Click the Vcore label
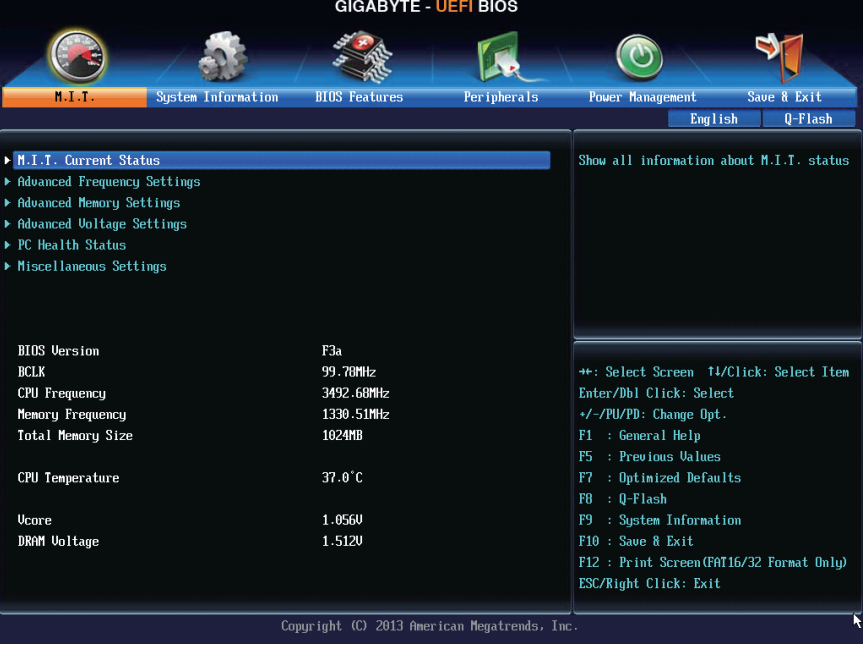 [35, 520]
